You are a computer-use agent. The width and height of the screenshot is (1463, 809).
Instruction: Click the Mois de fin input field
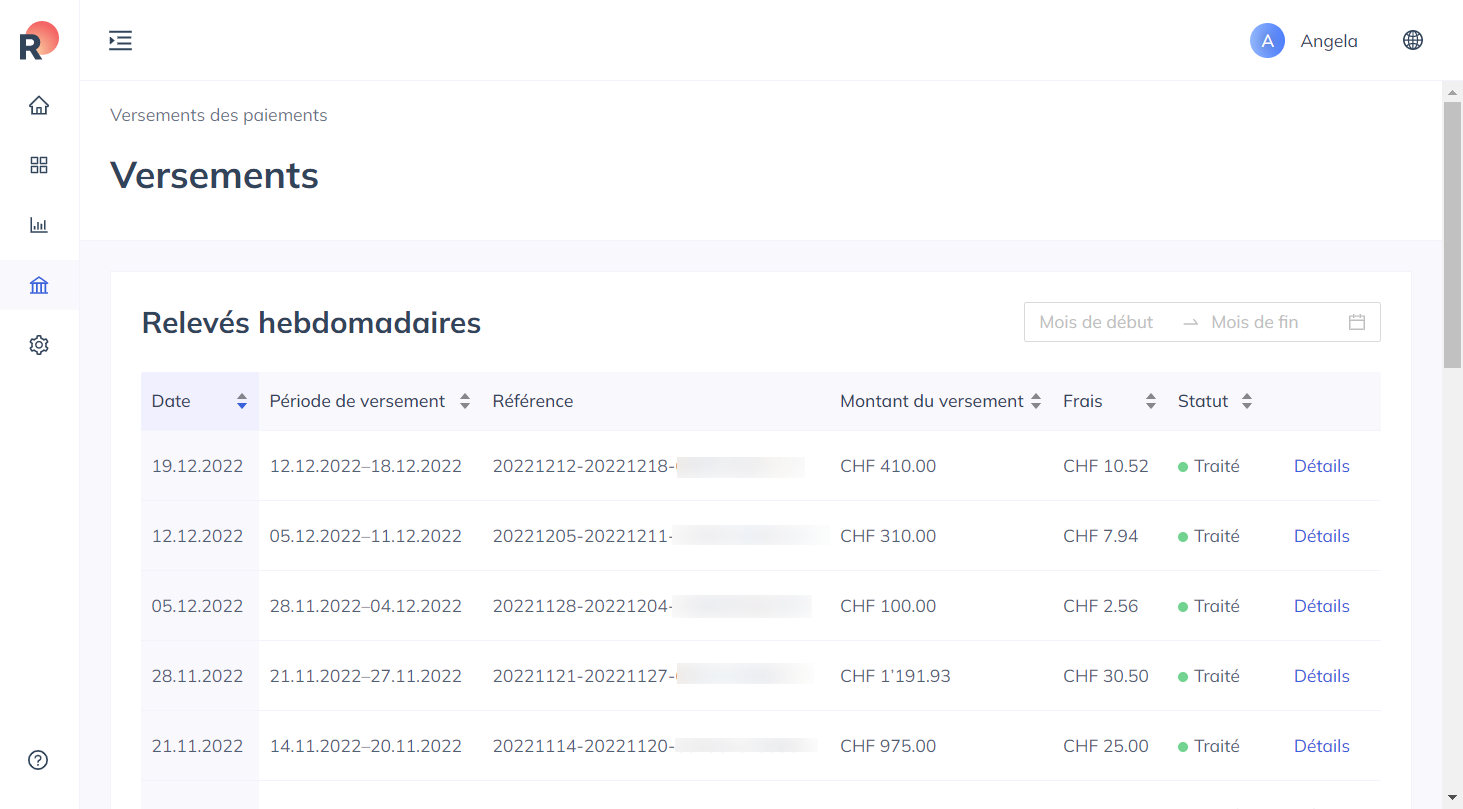(1270, 322)
